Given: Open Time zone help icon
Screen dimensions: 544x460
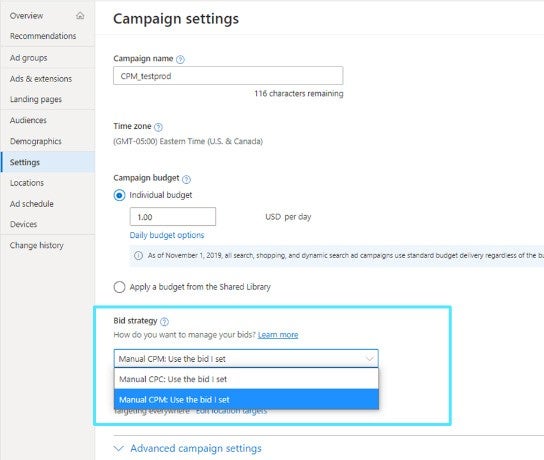Looking at the screenshot, I should click(x=158, y=127).
